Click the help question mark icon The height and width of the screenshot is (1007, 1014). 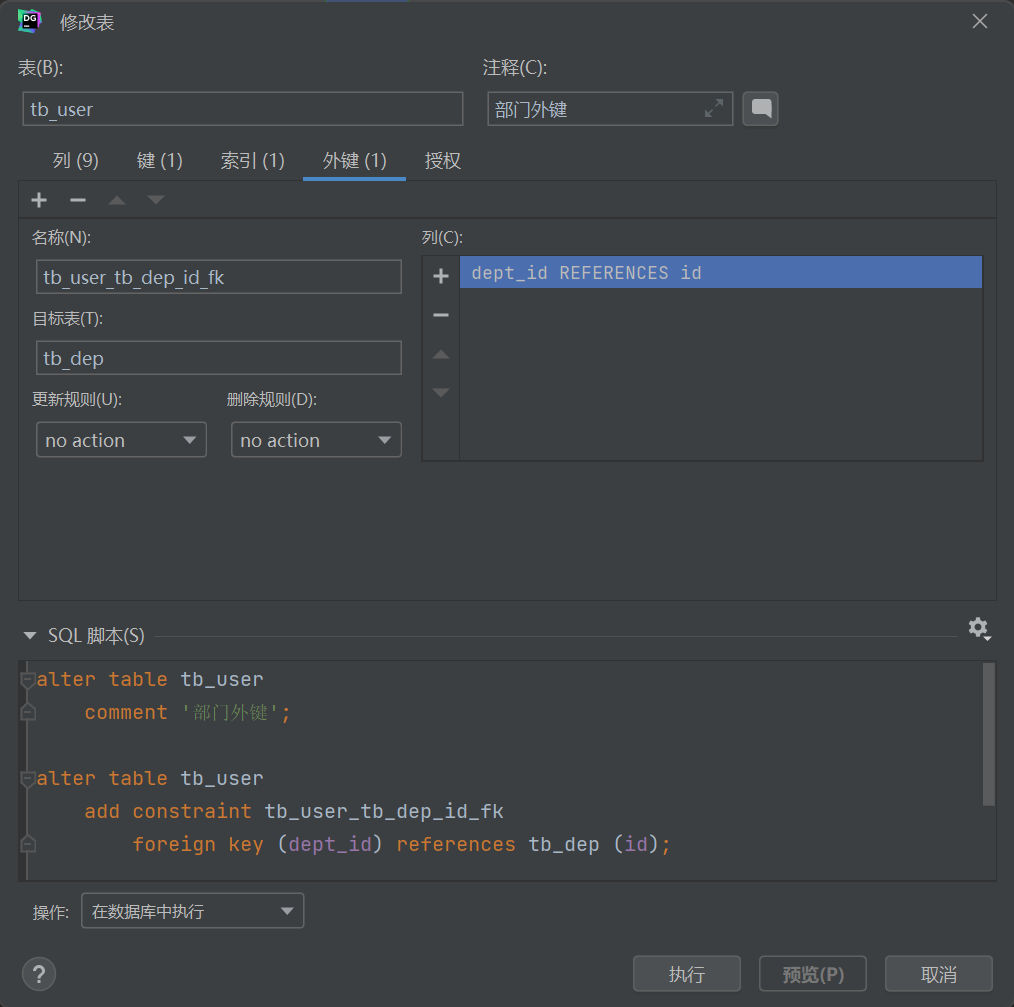click(39, 973)
